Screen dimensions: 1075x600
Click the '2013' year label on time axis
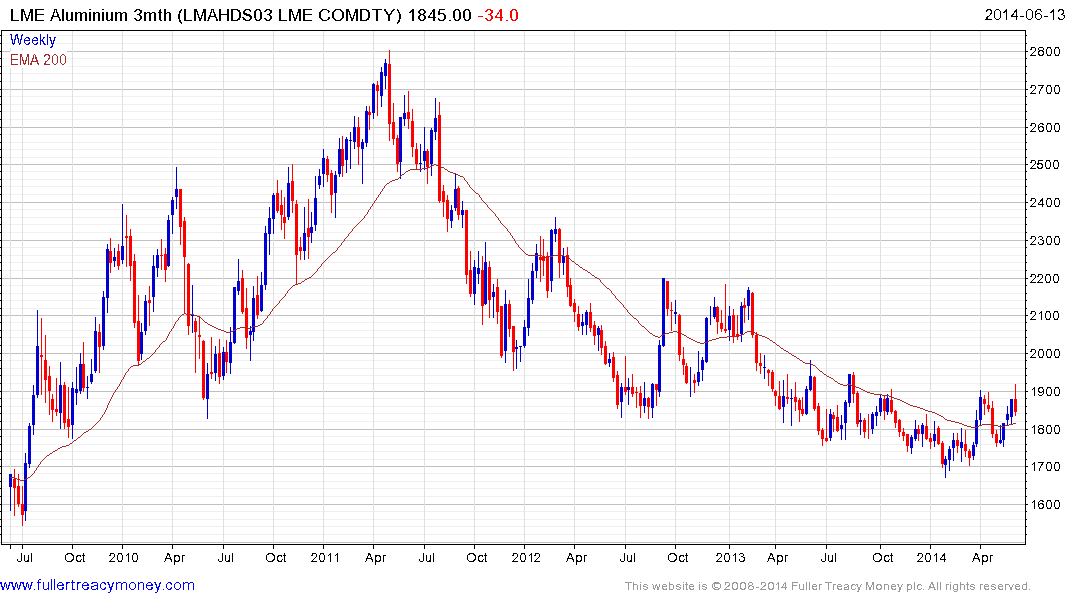click(730, 557)
